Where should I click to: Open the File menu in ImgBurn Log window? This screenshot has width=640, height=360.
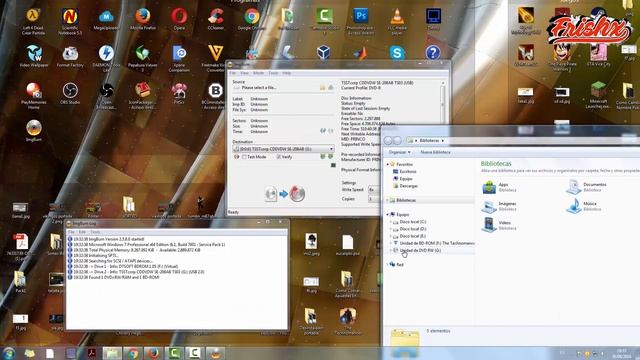(71, 232)
